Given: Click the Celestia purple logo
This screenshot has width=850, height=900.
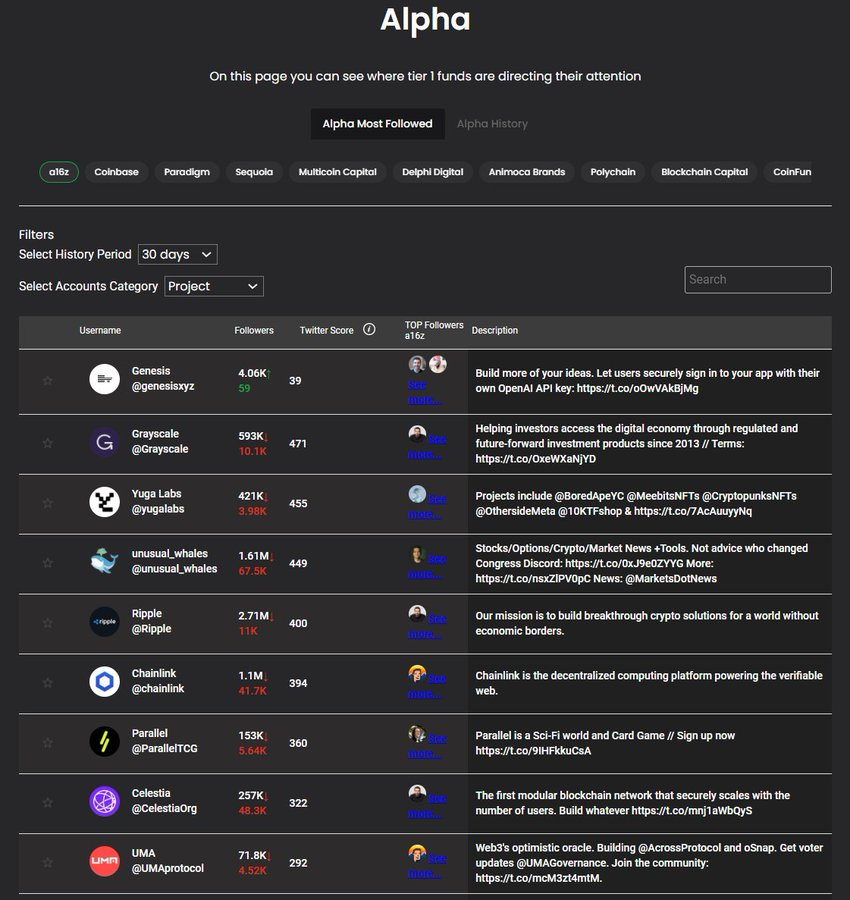Looking at the screenshot, I should tap(104, 801).
